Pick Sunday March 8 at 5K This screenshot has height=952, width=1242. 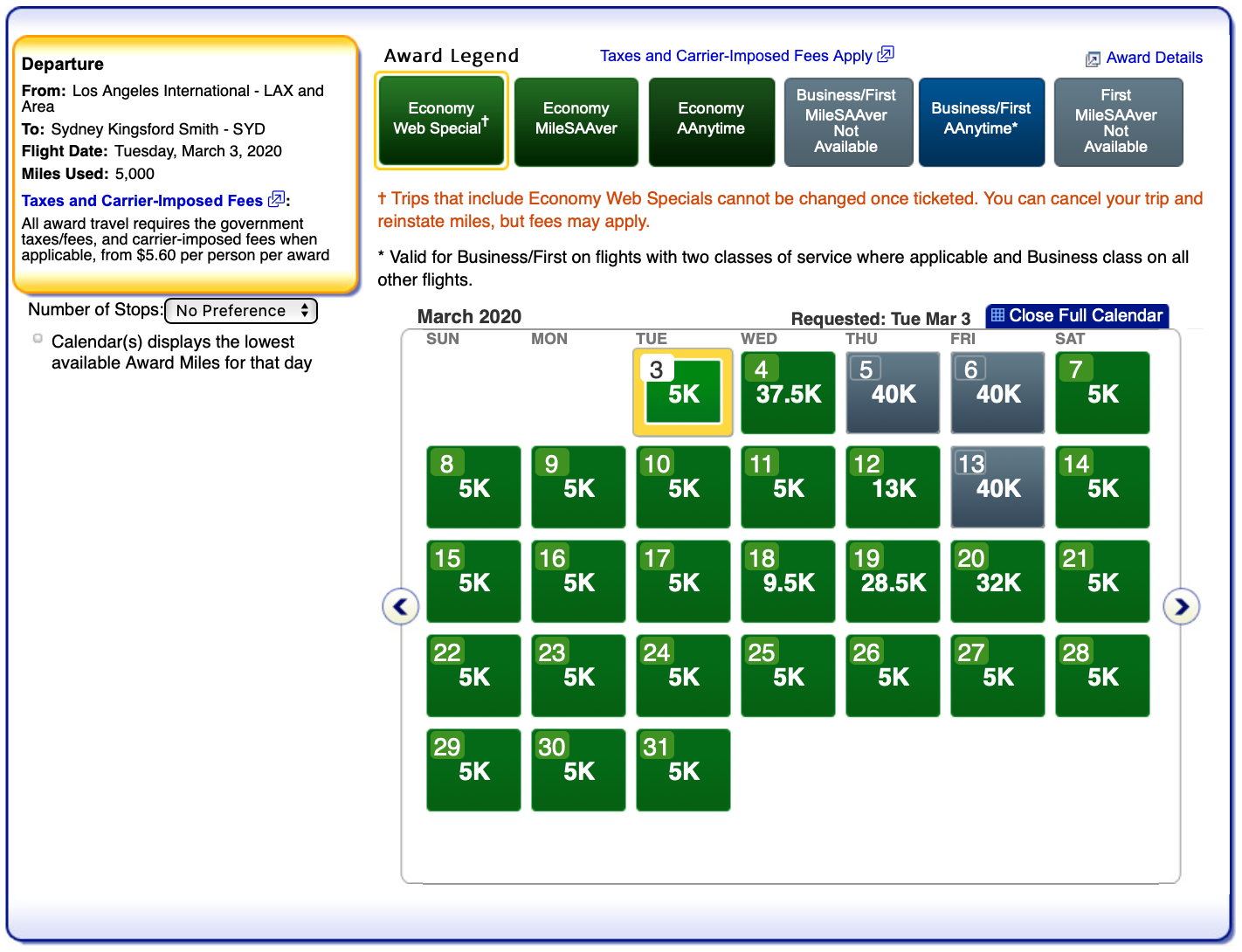(473, 487)
